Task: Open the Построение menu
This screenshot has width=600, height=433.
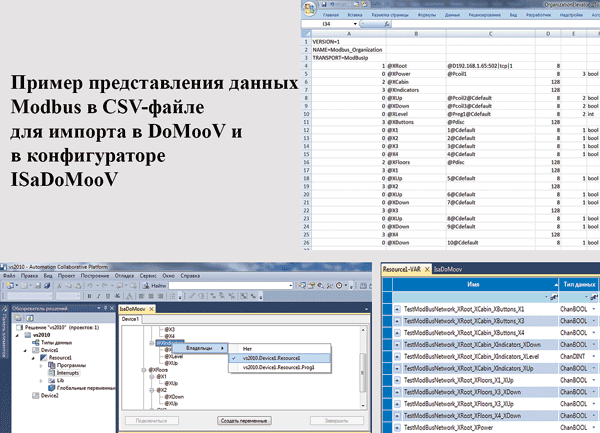Action: pyautogui.click(x=95, y=275)
